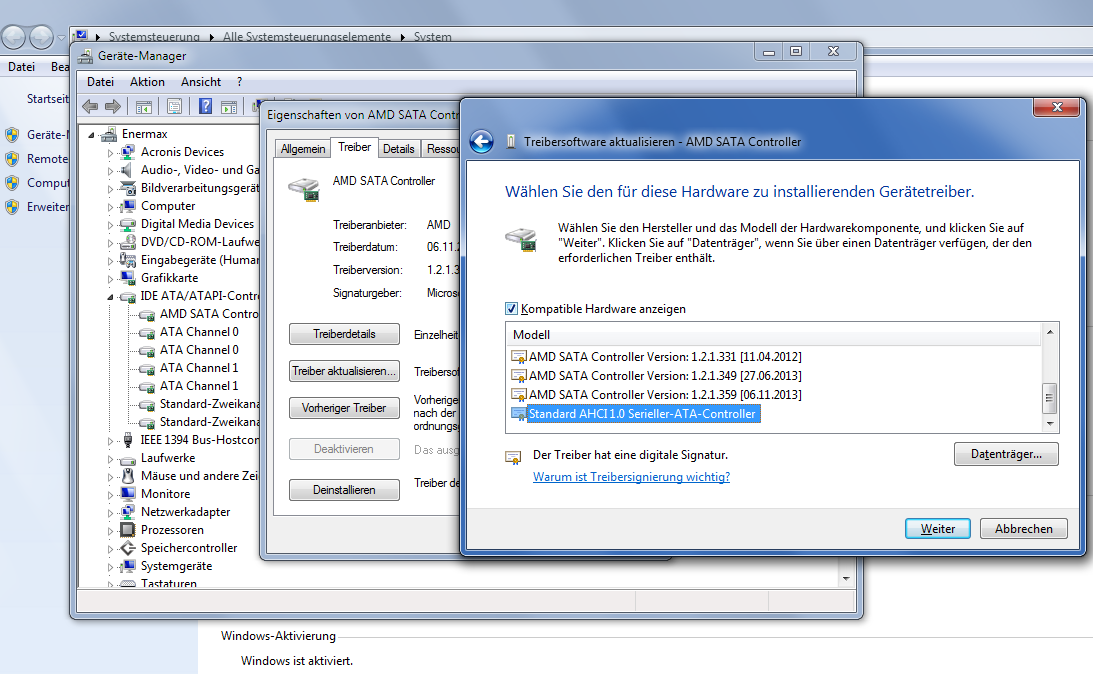Click the blue help question mark toolbar icon

[x=205, y=106]
